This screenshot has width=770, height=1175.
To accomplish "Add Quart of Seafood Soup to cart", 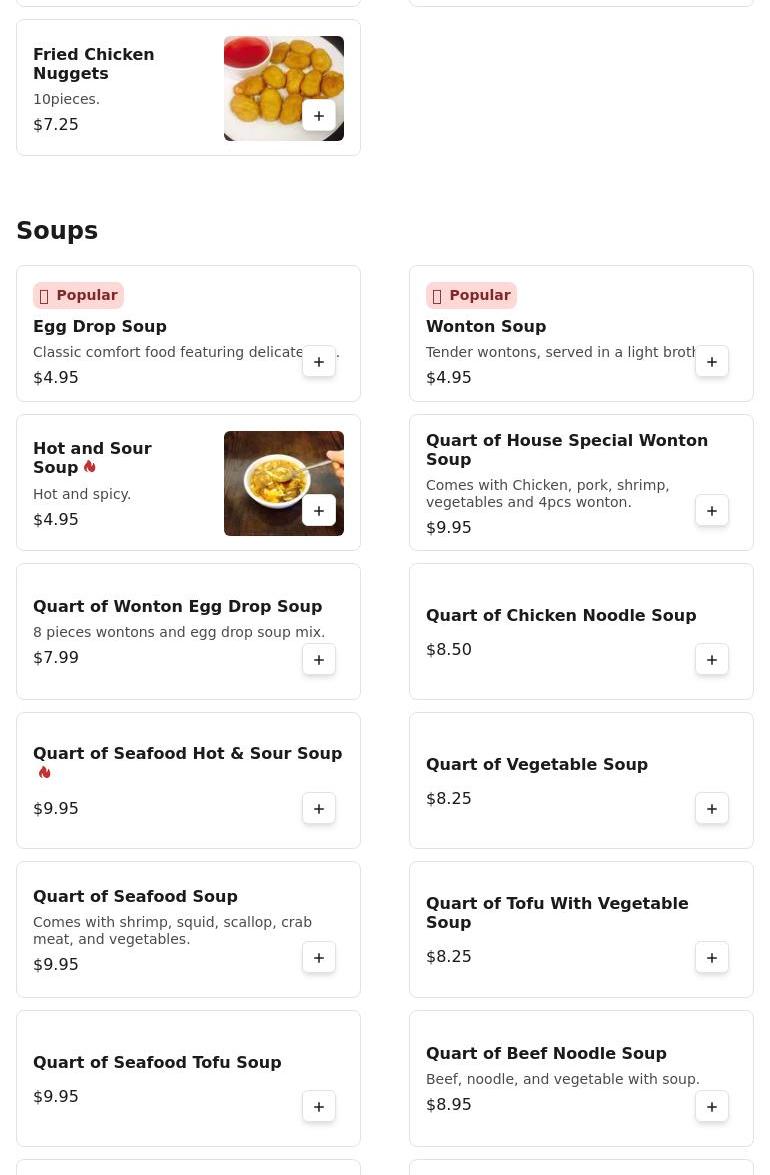I will tap(318, 958).
